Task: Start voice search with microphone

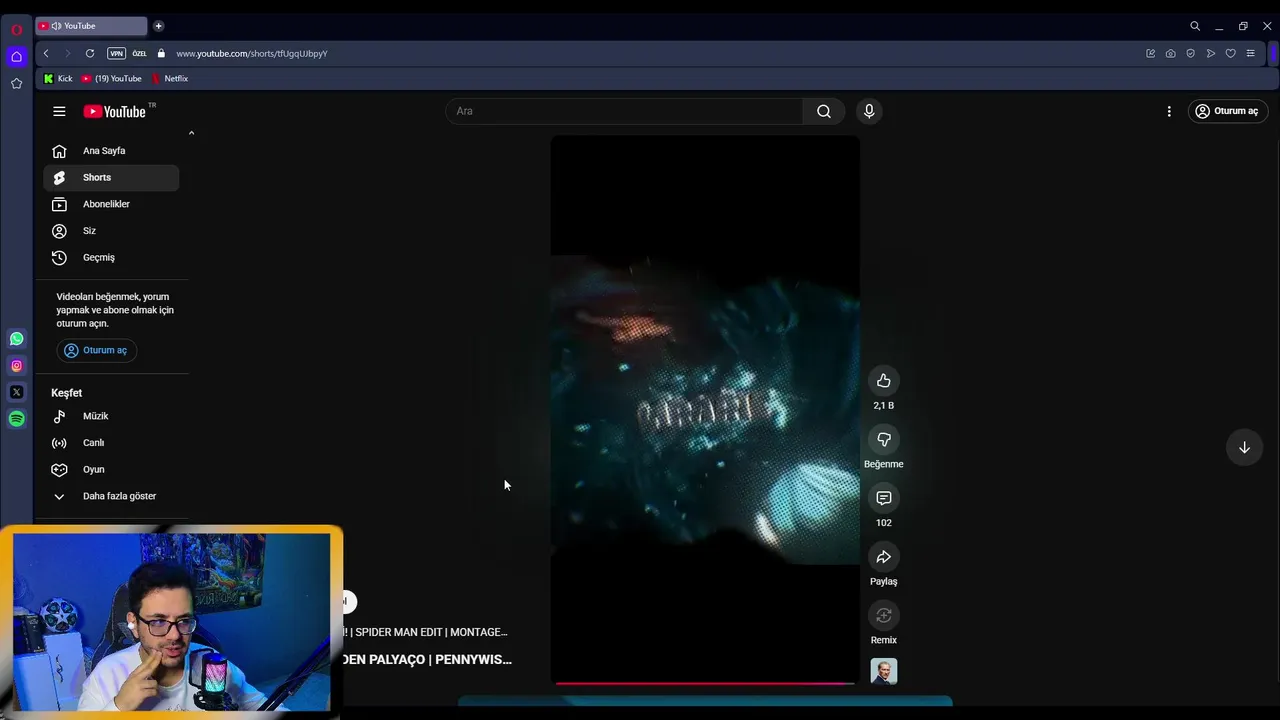Action: [869, 111]
